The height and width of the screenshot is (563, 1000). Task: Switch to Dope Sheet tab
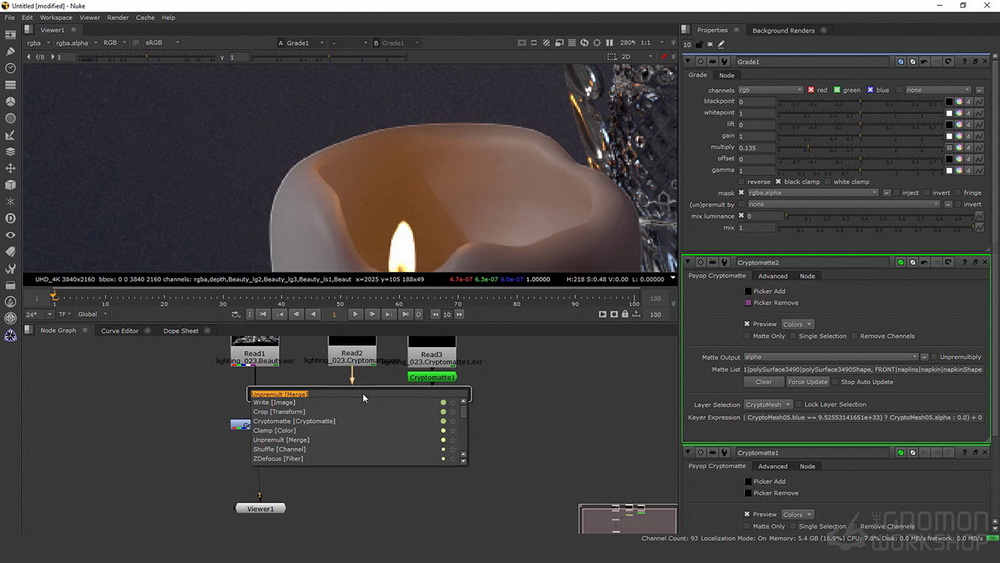click(180, 331)
